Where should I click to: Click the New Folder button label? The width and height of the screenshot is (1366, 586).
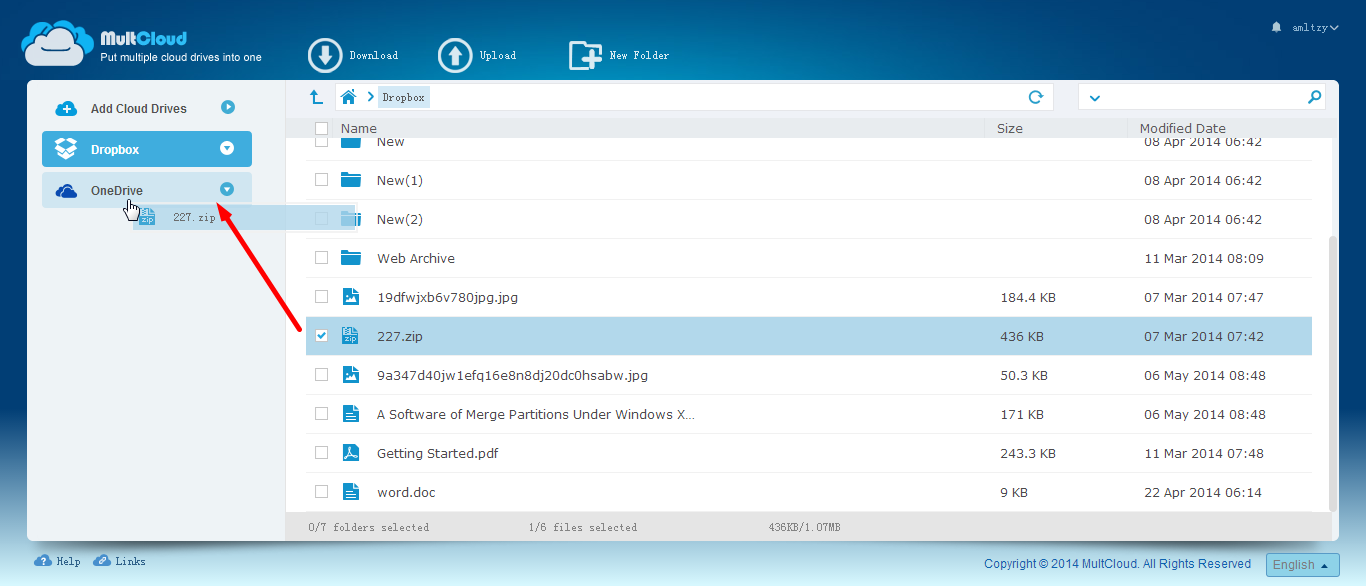click(639, 56)
